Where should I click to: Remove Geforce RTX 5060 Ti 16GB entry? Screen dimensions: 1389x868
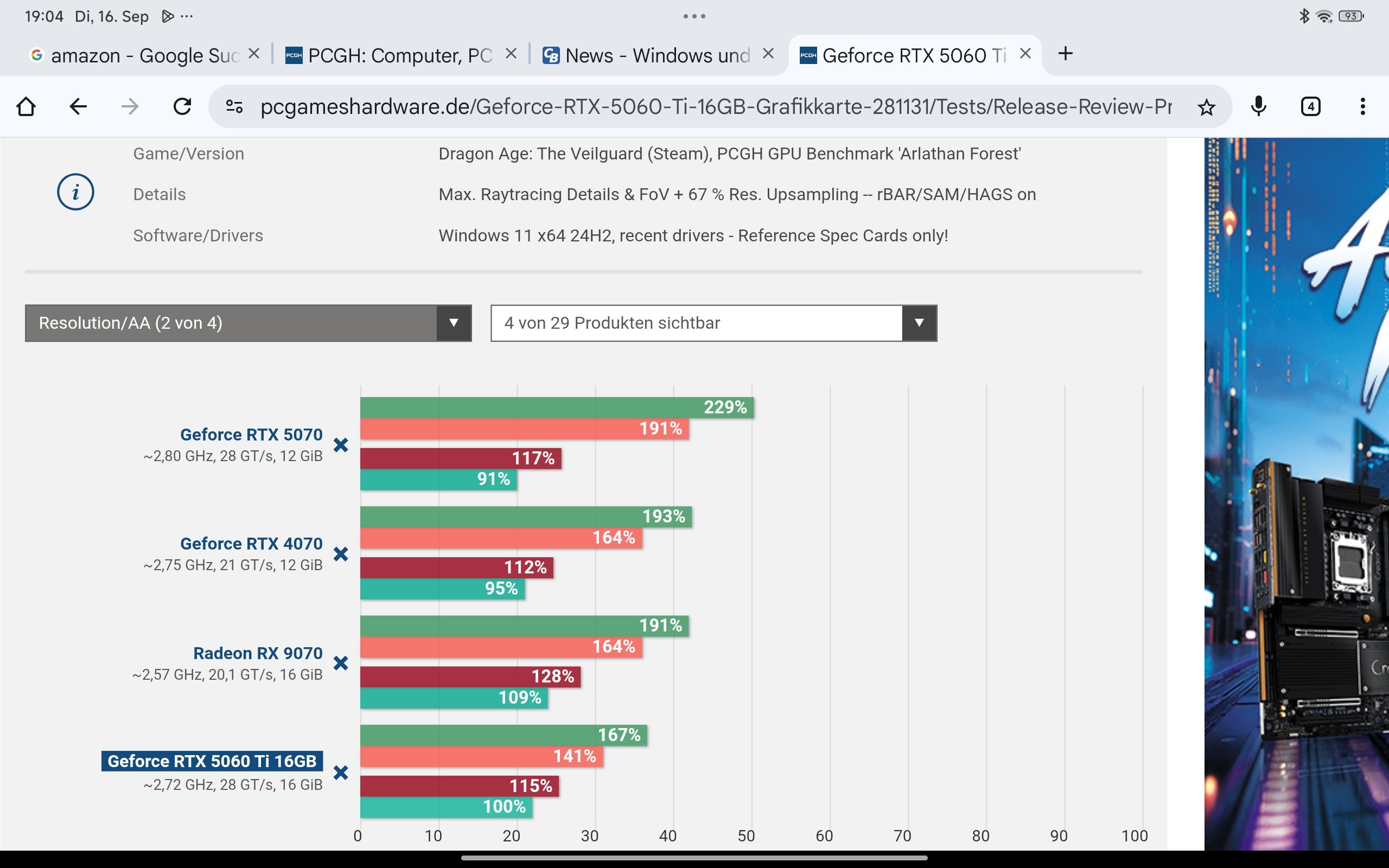pos(341,773)
